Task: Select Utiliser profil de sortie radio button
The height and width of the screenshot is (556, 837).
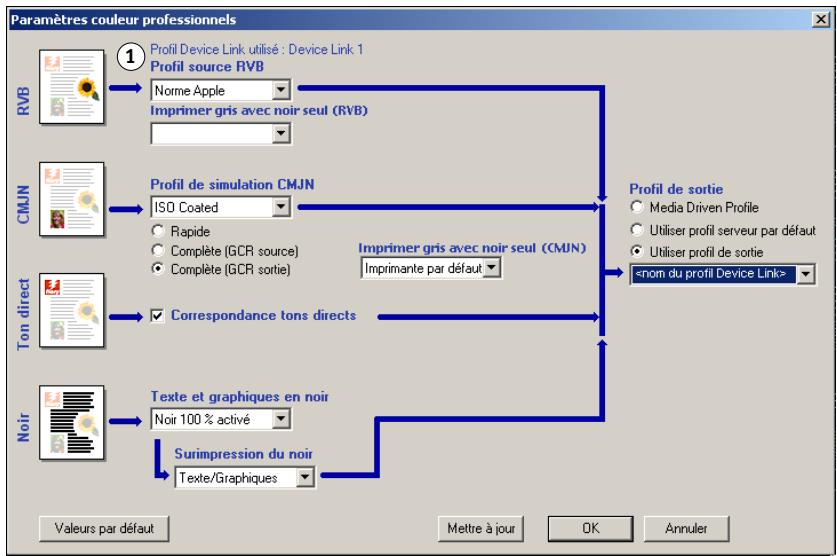Action: [x=636, y=251]
